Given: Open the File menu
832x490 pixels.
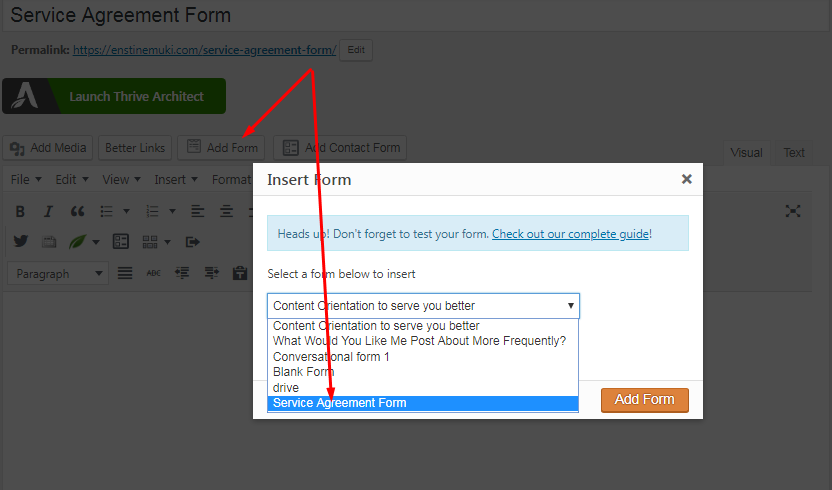Looking at the screenshot, I should 25,180.
